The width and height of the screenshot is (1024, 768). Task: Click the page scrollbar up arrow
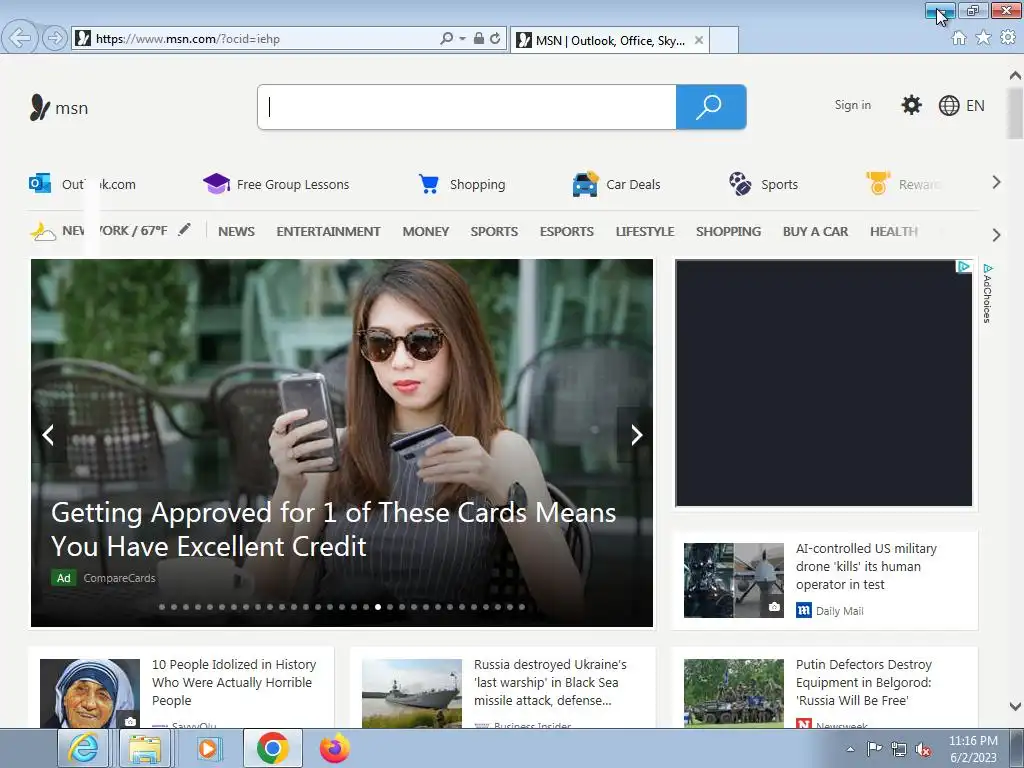[1015, 75]
